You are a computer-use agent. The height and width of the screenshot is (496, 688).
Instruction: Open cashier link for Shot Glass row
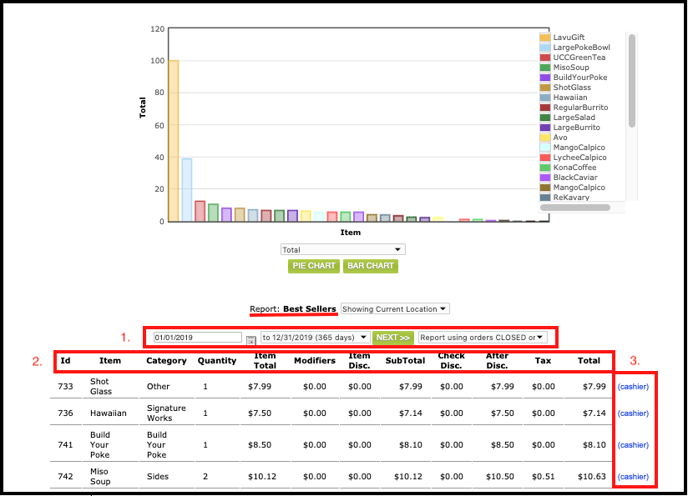(x=633, y=387)
